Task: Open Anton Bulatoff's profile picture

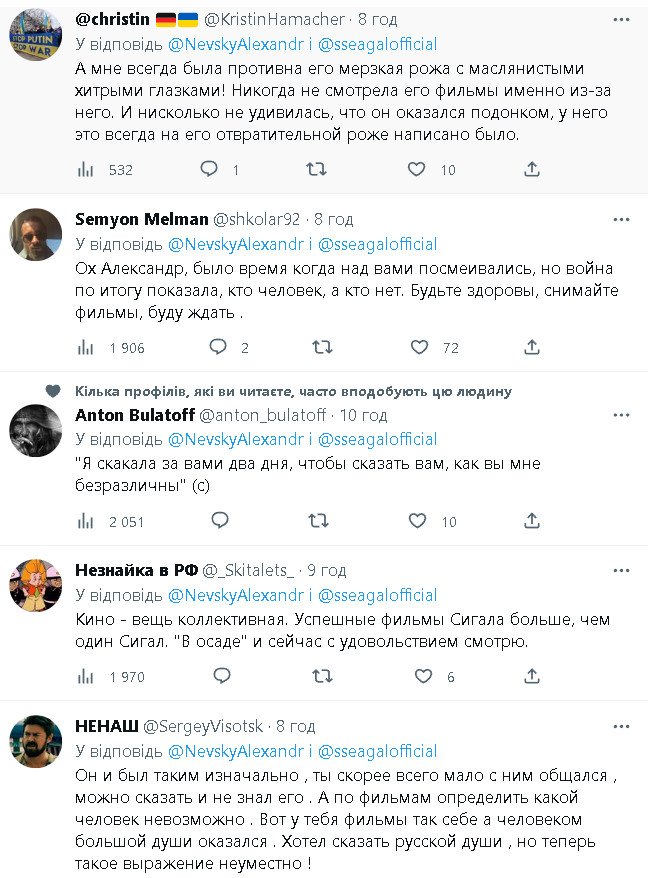Action: tap(36, 430)
